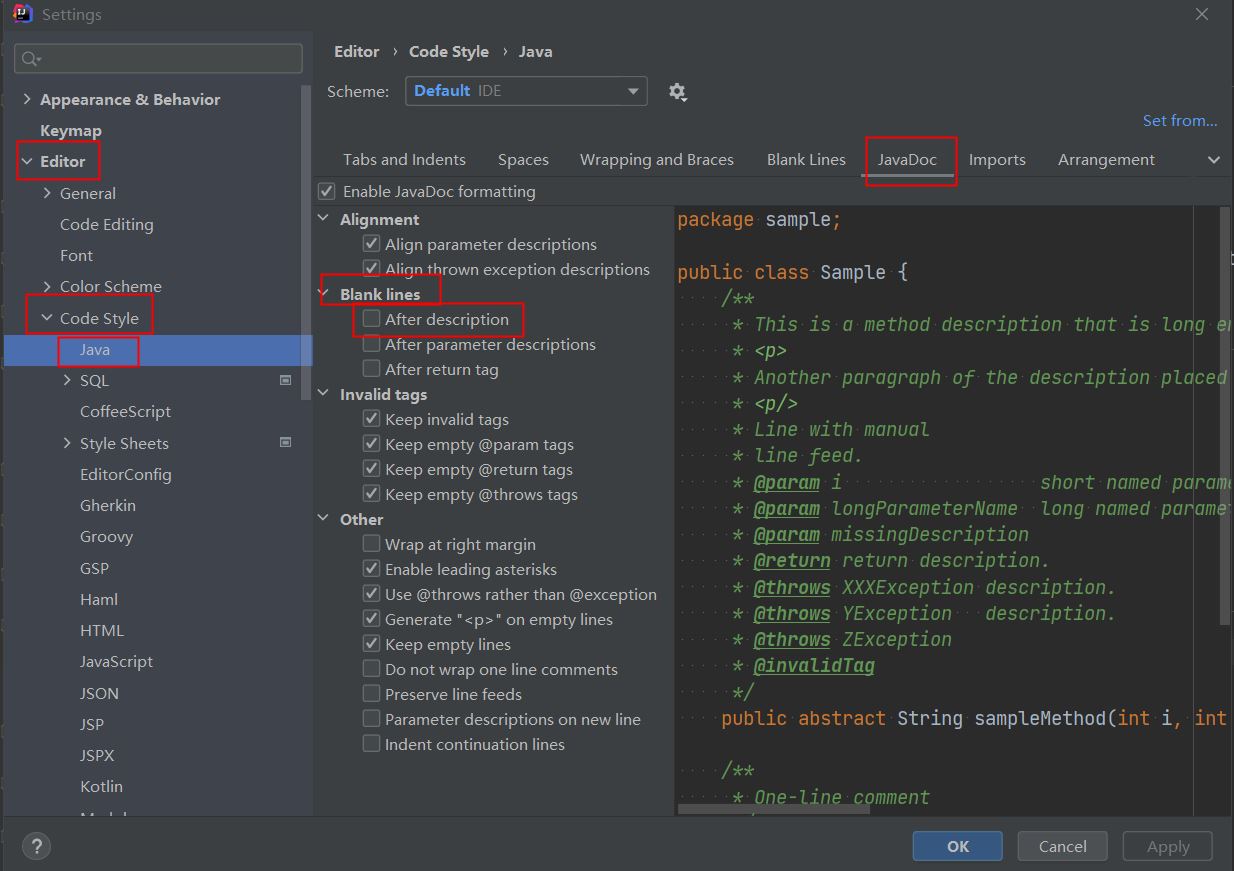Enable After parameter descriptions checkbox

[372, 344]
